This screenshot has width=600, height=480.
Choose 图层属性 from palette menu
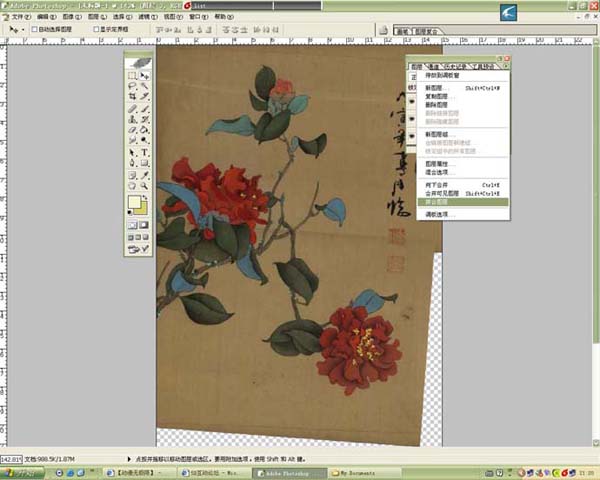point(463,164)
